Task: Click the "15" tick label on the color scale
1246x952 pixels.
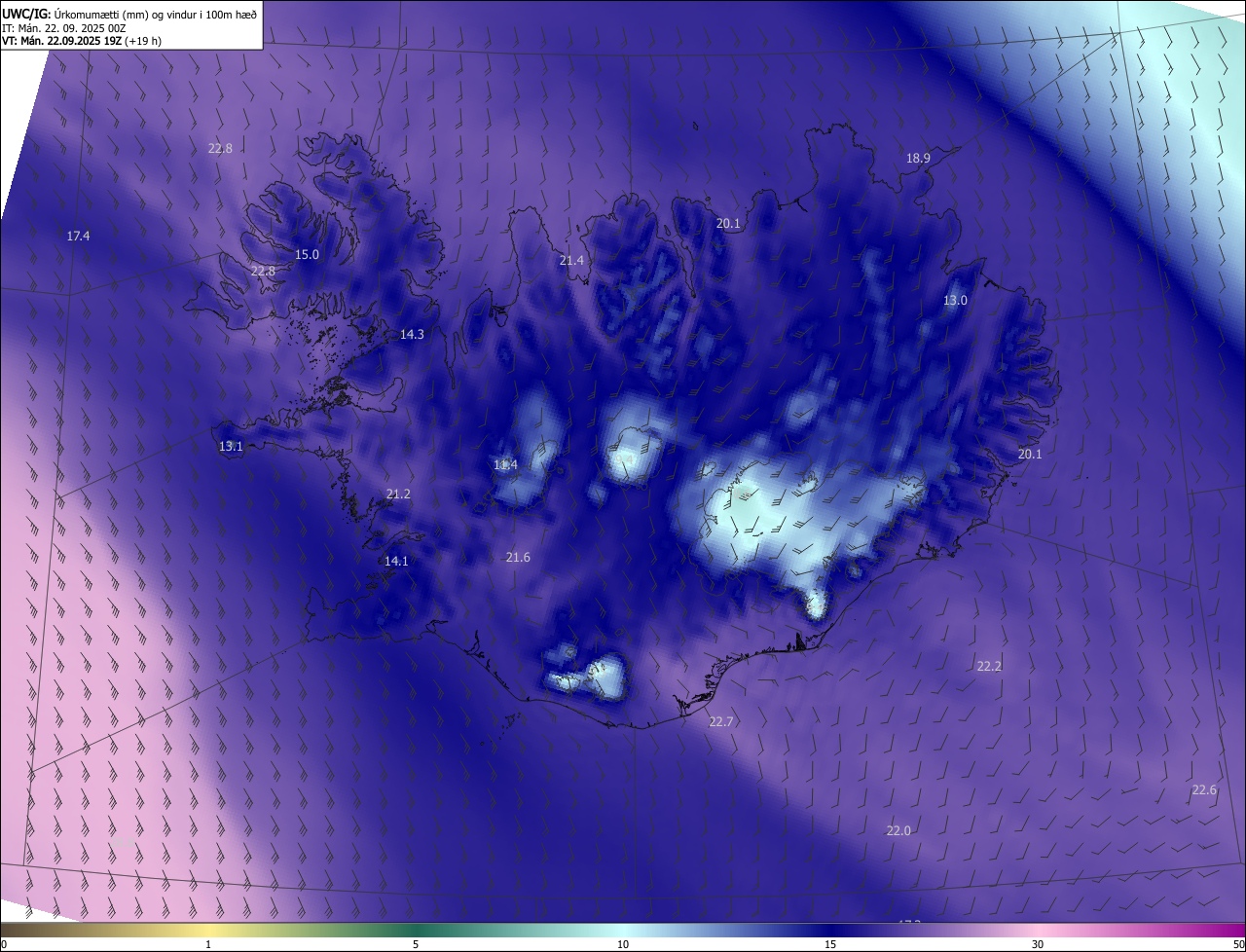Action: click(x=830, y=944)
